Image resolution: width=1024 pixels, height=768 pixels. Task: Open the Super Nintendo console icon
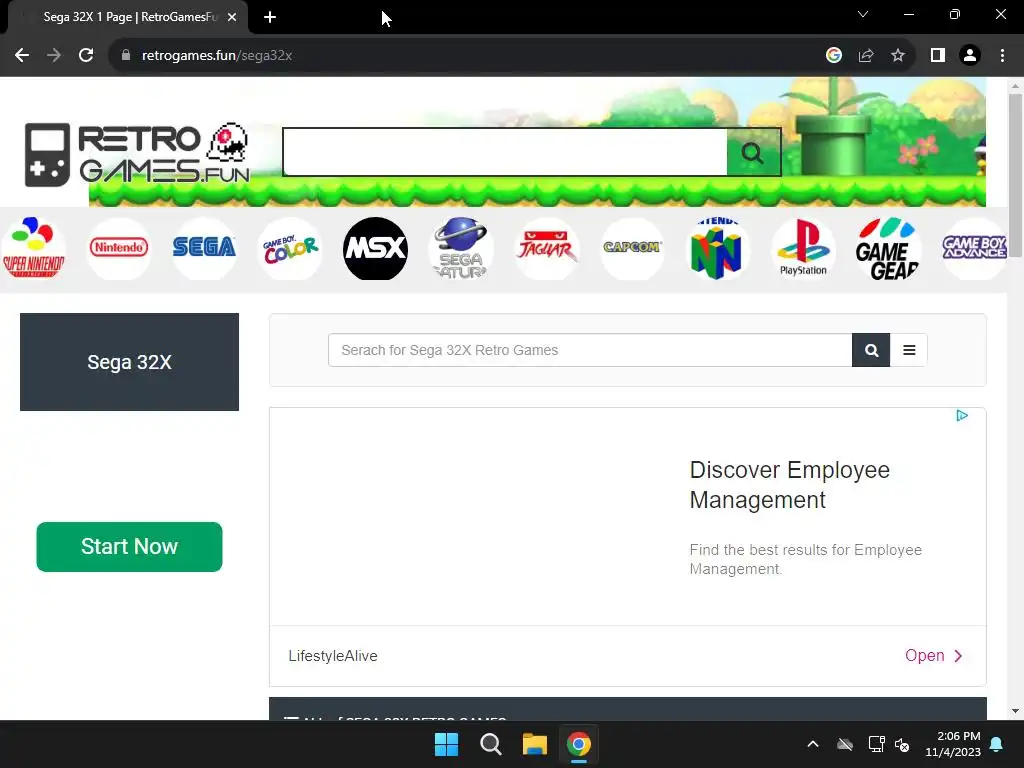pyautogui.click(x=33, y=249)
